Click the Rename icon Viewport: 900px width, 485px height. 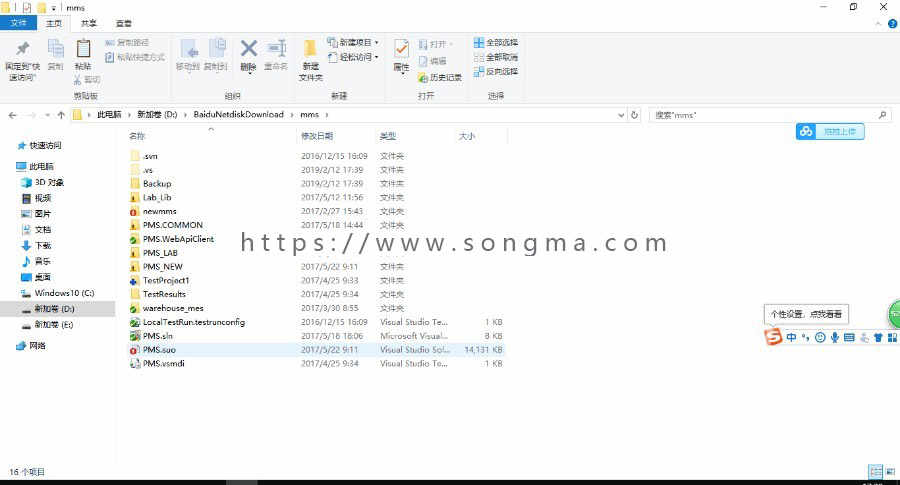[277, 49]
